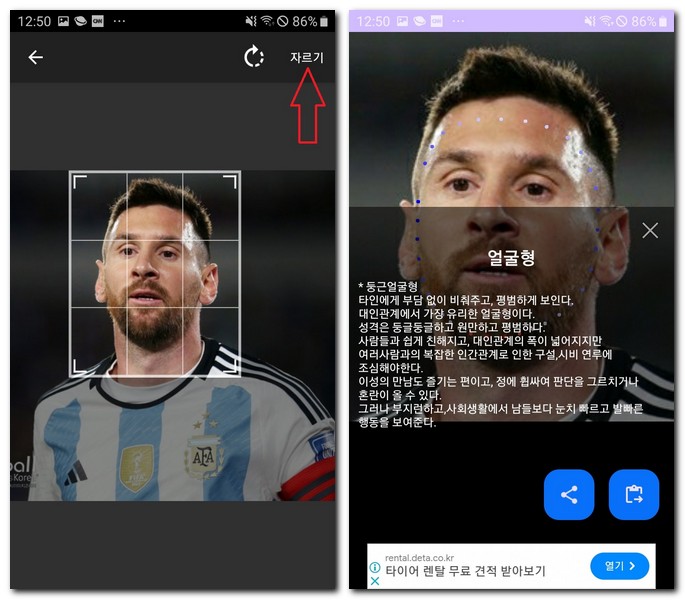Image resolution: width=685 pixels, height=600 pixels.
Task: Go back using the left arrow
Action: pyautogui.click(x=35, y=57)
